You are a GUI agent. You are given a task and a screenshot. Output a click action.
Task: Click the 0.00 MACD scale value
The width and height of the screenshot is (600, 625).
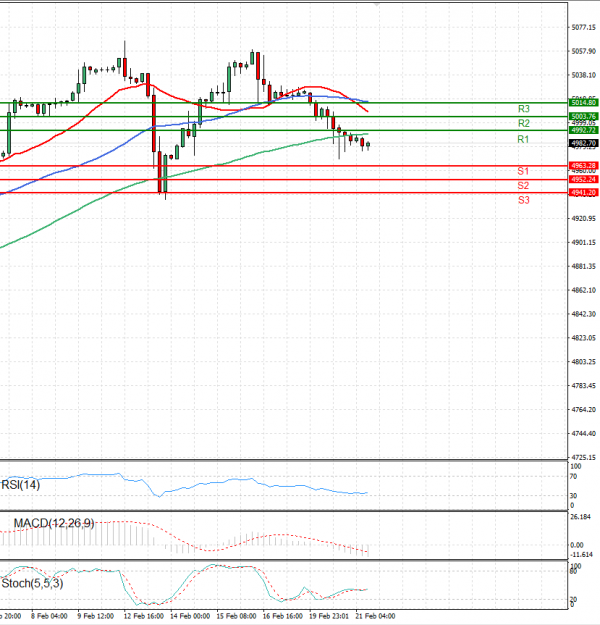click(x=577, y=545)
